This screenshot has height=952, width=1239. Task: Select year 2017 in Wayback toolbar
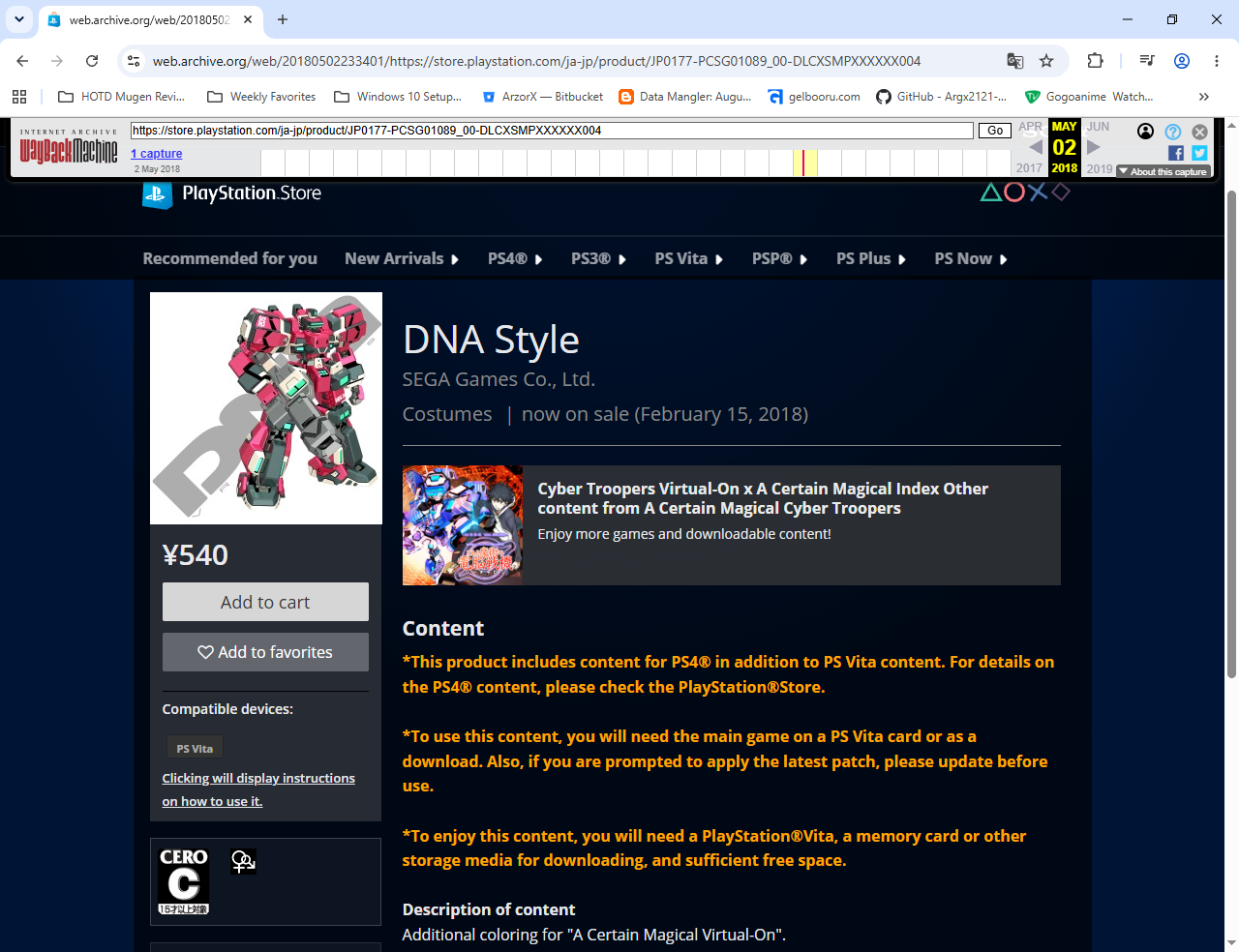click(1029, 168)
